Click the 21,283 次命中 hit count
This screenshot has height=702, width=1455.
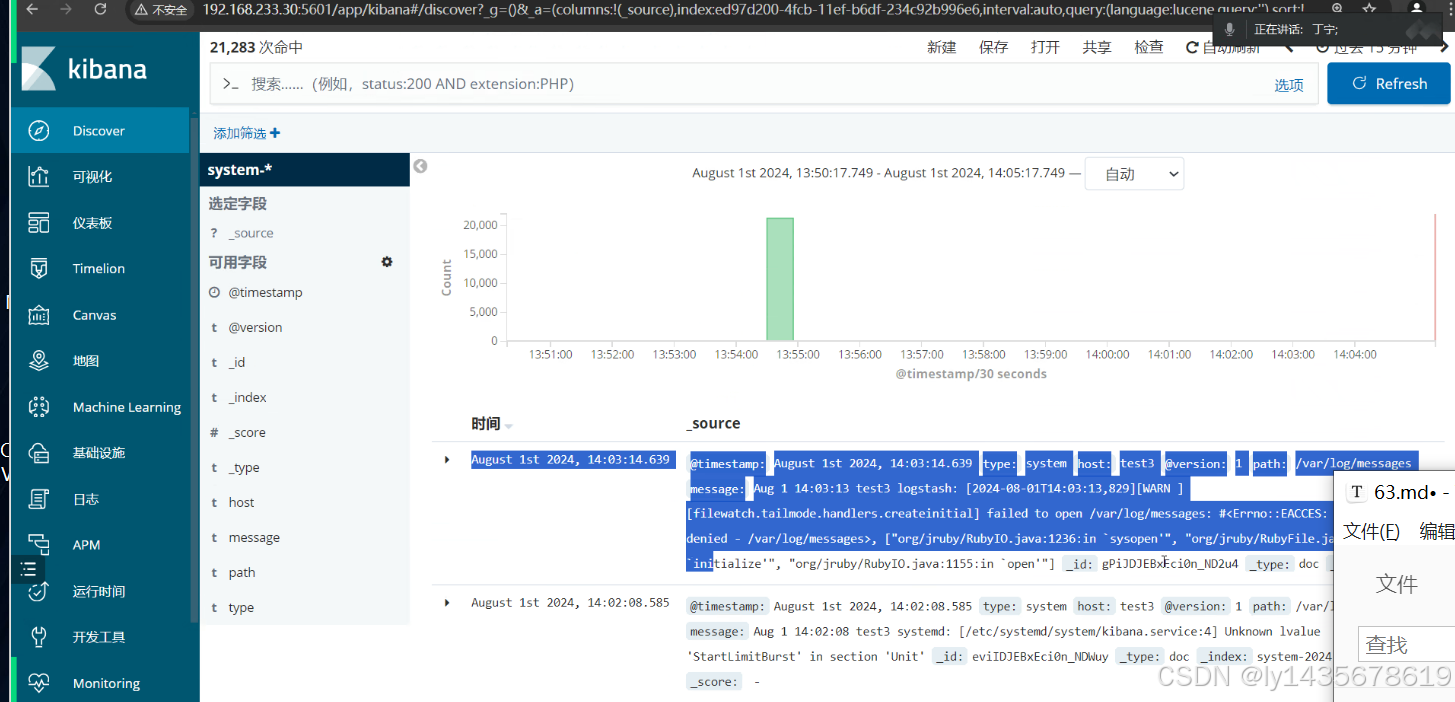[x=256, y=47]
